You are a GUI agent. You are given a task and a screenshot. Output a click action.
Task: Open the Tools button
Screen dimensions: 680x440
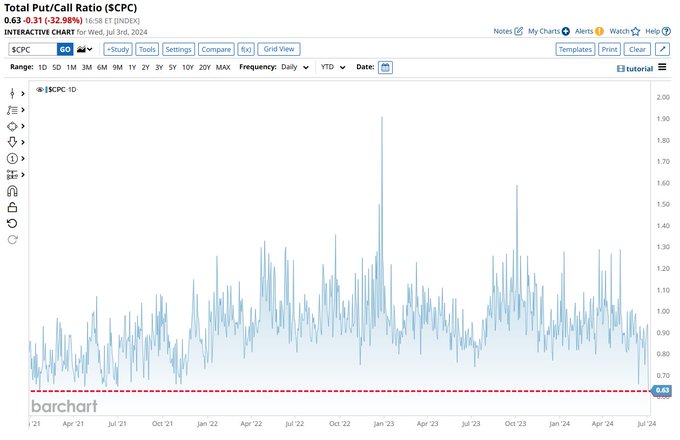tap(147, 49)
